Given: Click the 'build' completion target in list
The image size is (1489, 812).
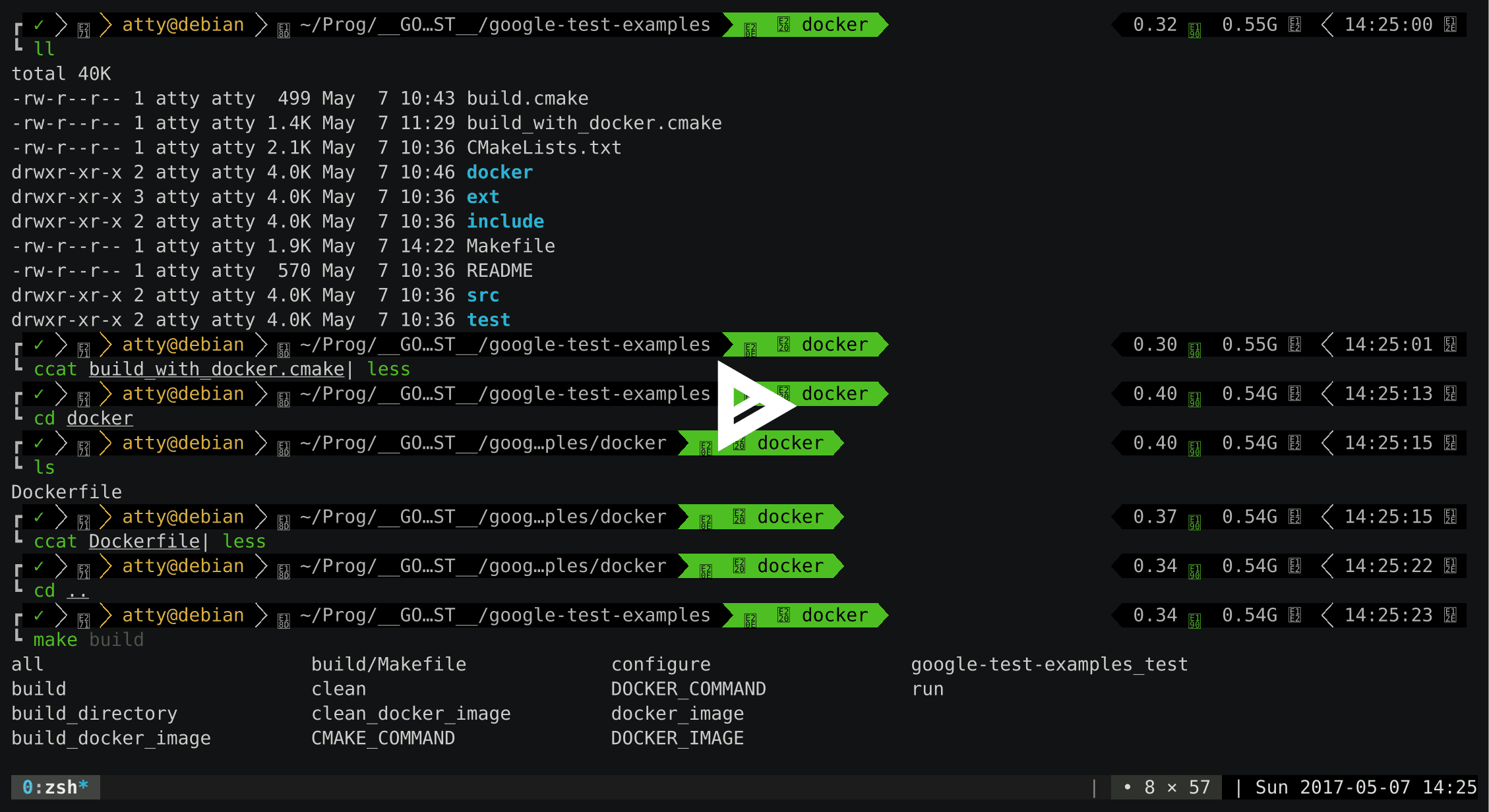Looking at the screenshot, I should tap(39, 689).
